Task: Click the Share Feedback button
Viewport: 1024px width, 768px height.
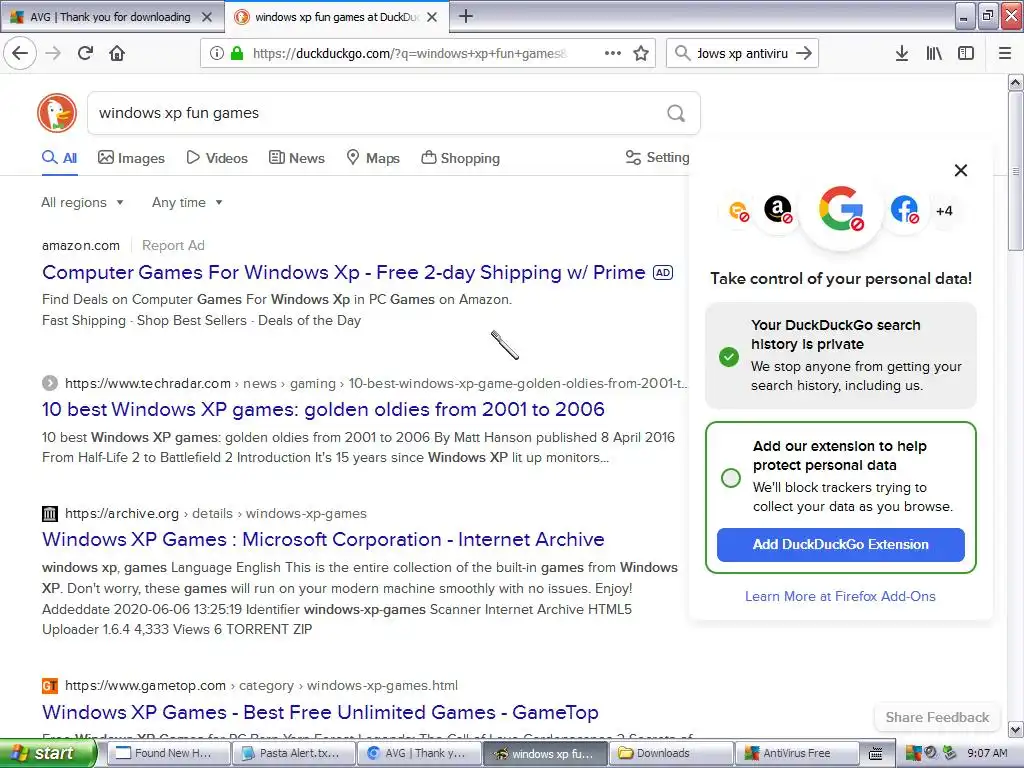Action: point(937,717)
